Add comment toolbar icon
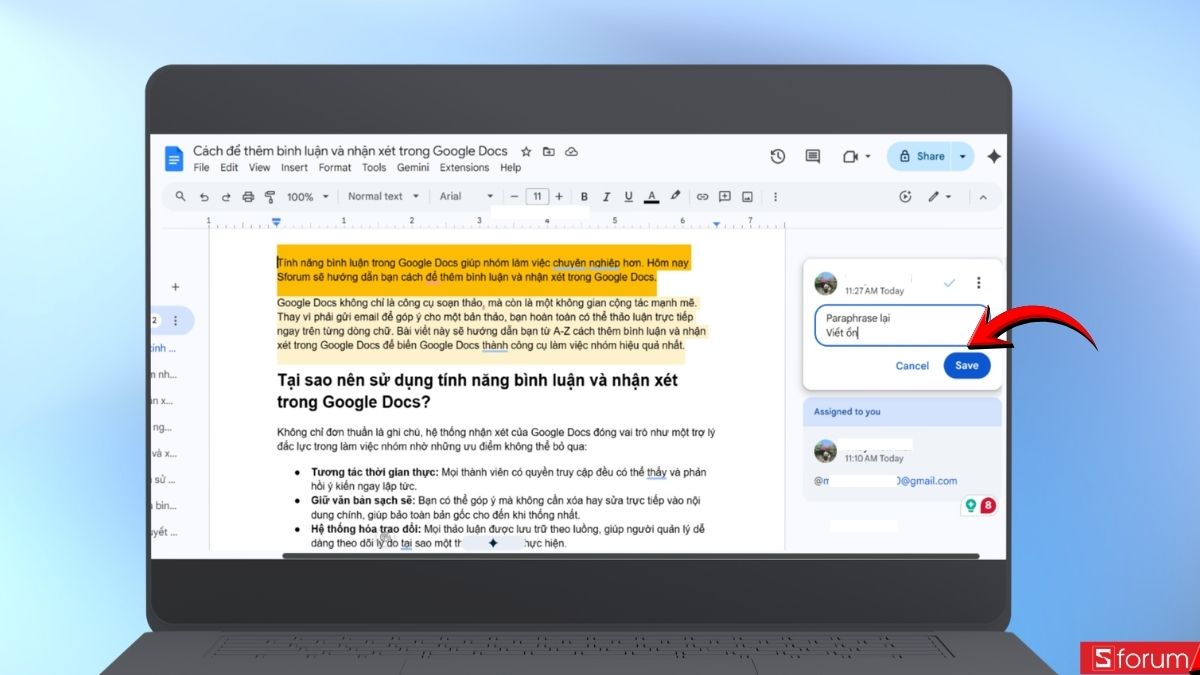Image resolution: width=1200 pixels, height=675 pixels. coord(725,196)
